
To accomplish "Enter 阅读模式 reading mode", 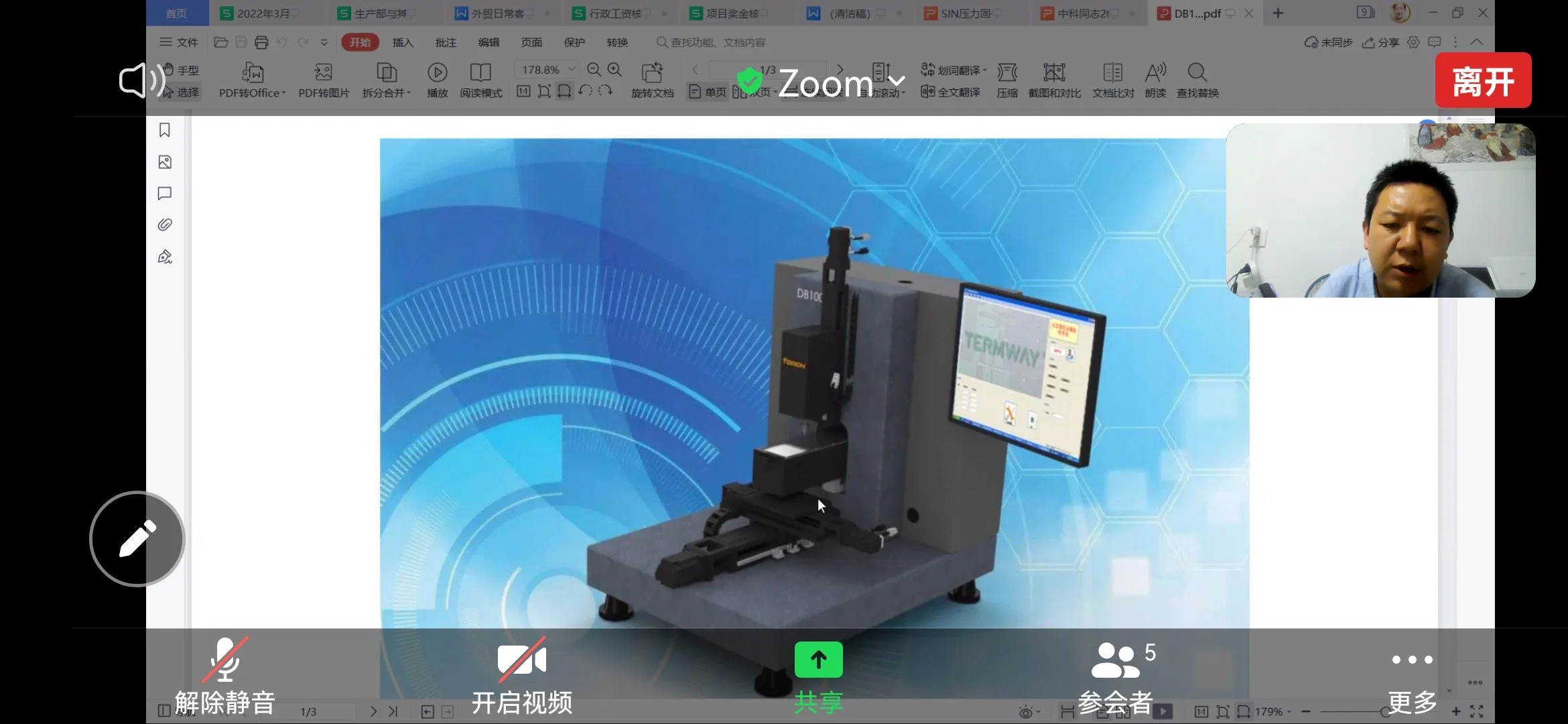I will coord(481,80).
